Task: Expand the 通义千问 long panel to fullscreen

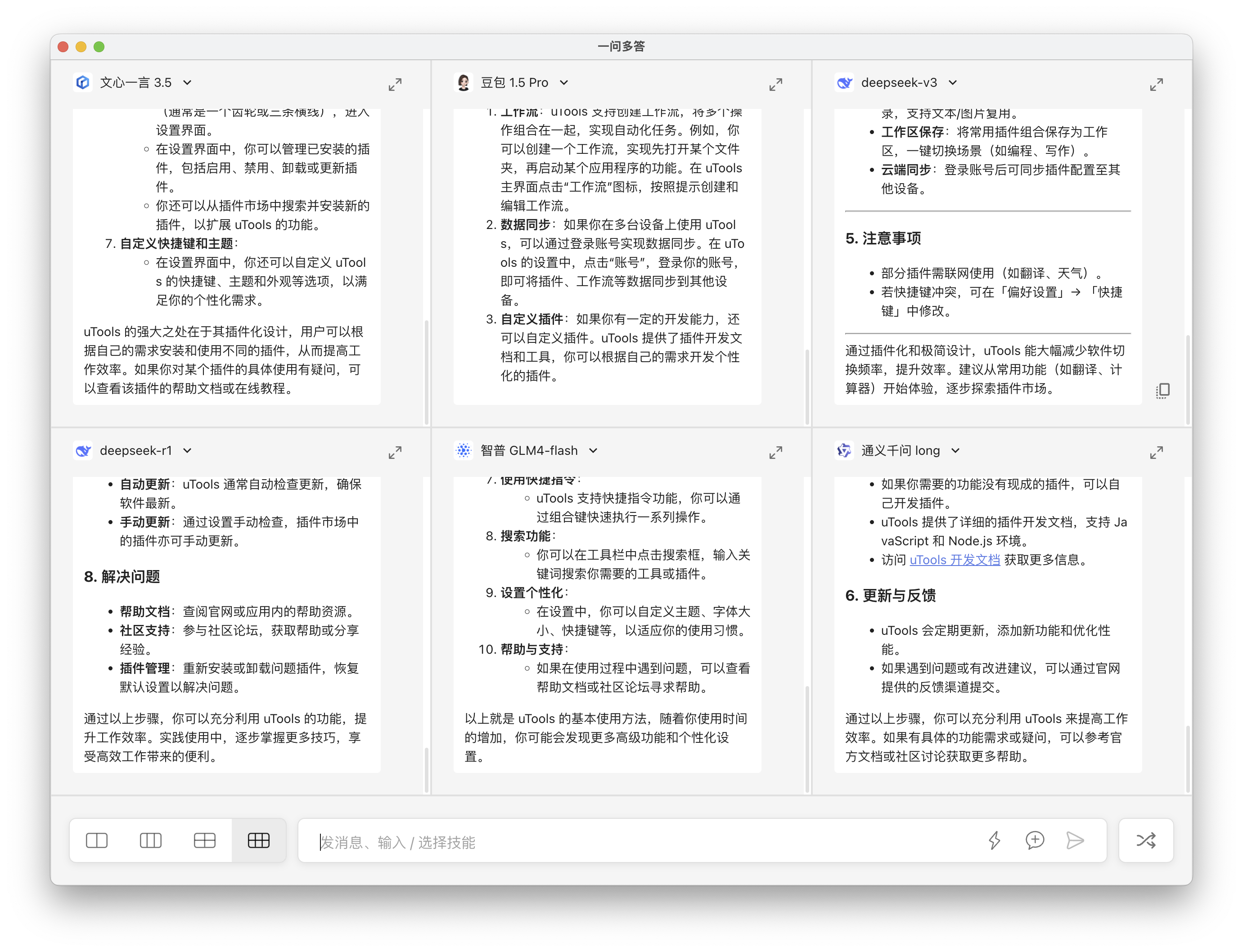Action: [x=1156, y=452]
